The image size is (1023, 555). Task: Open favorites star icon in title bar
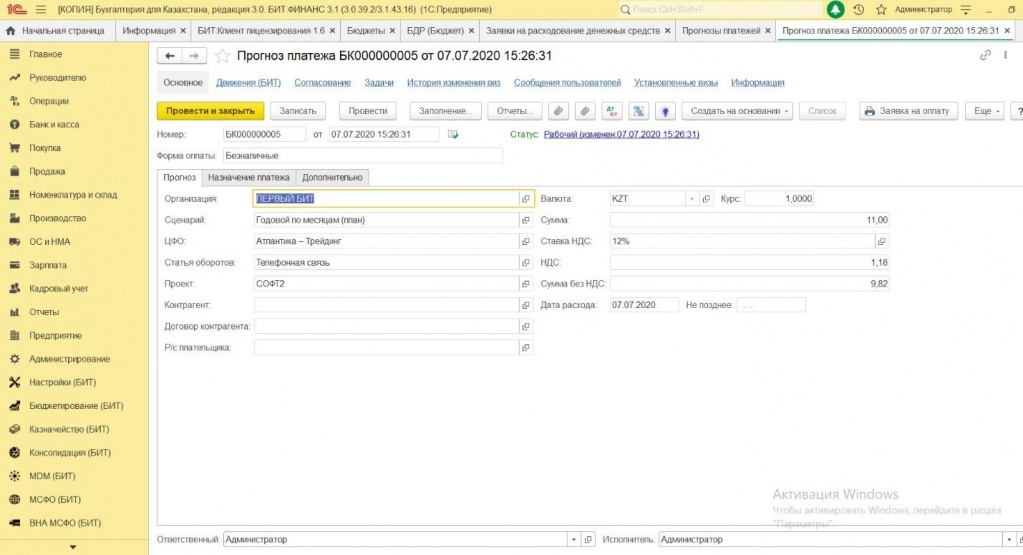(x=881, y=10)
